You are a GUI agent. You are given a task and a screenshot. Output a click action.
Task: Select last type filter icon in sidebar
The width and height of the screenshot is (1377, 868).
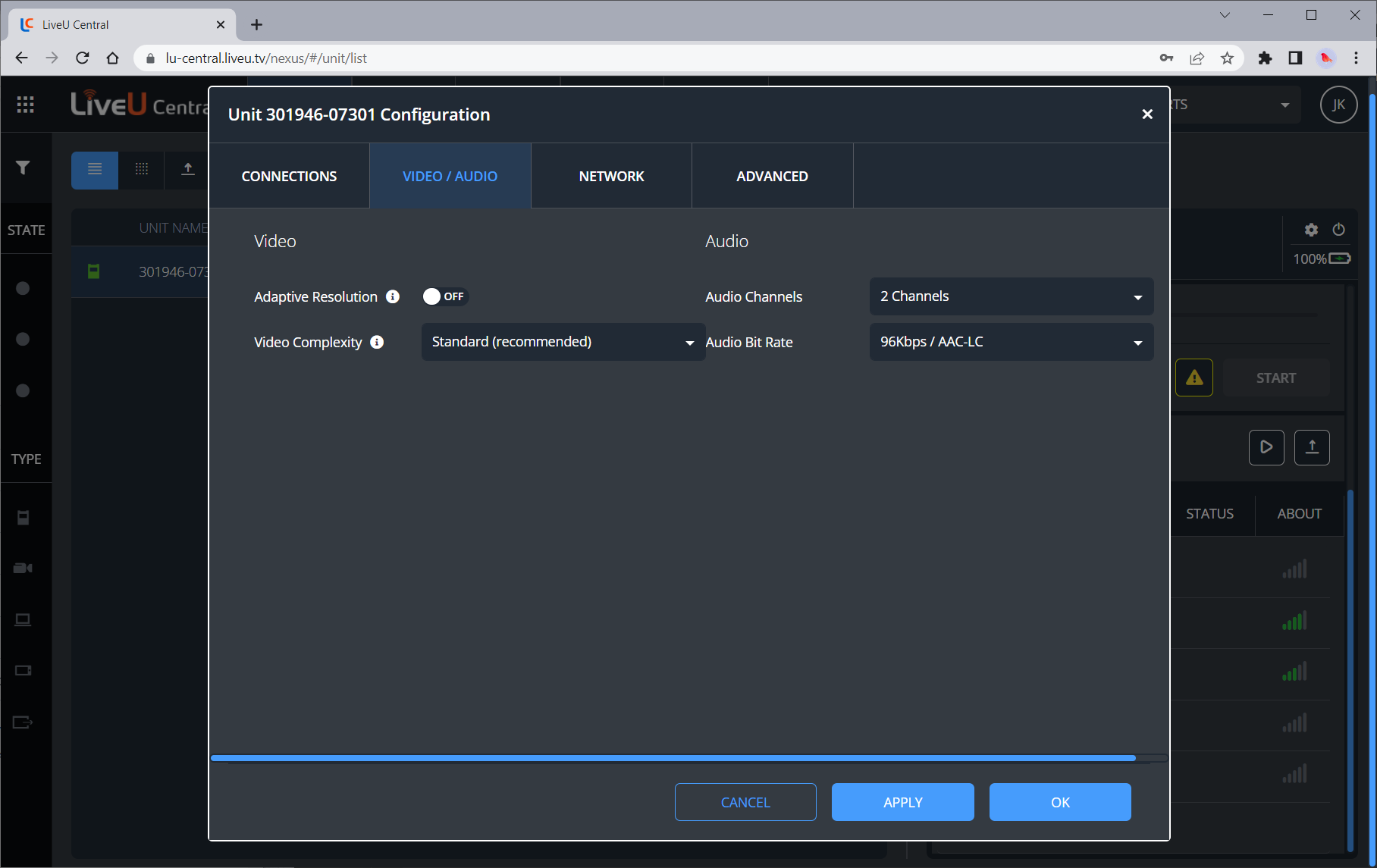(23, 722)
